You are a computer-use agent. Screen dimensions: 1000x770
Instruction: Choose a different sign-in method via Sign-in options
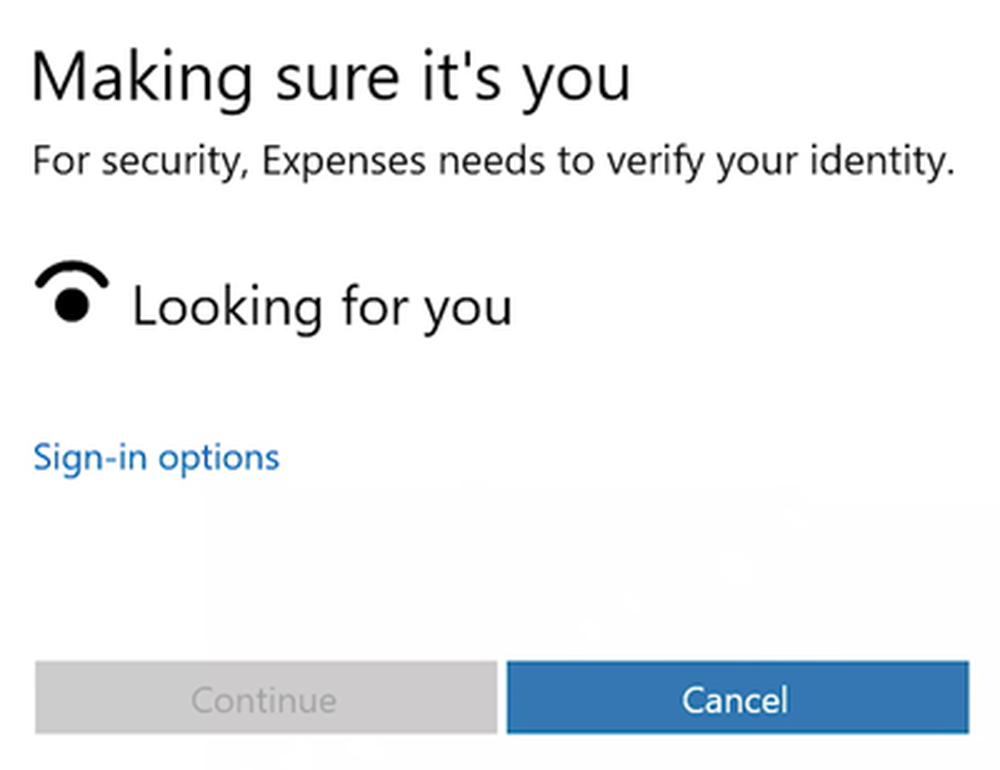tap(156, 458)
